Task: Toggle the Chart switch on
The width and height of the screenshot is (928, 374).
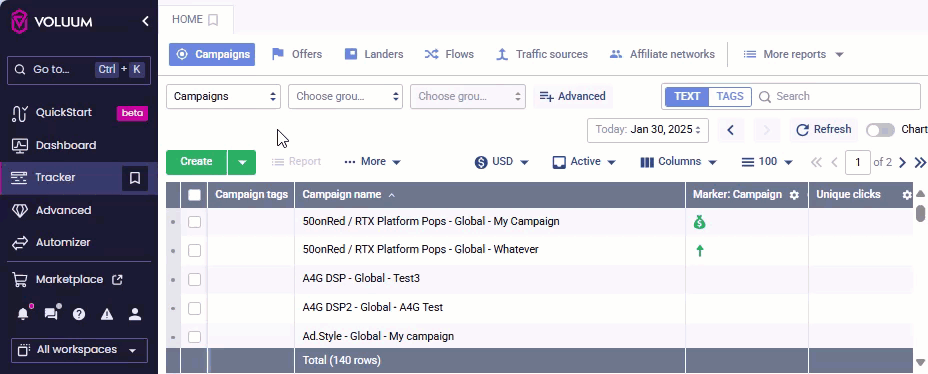Action: 880,130
